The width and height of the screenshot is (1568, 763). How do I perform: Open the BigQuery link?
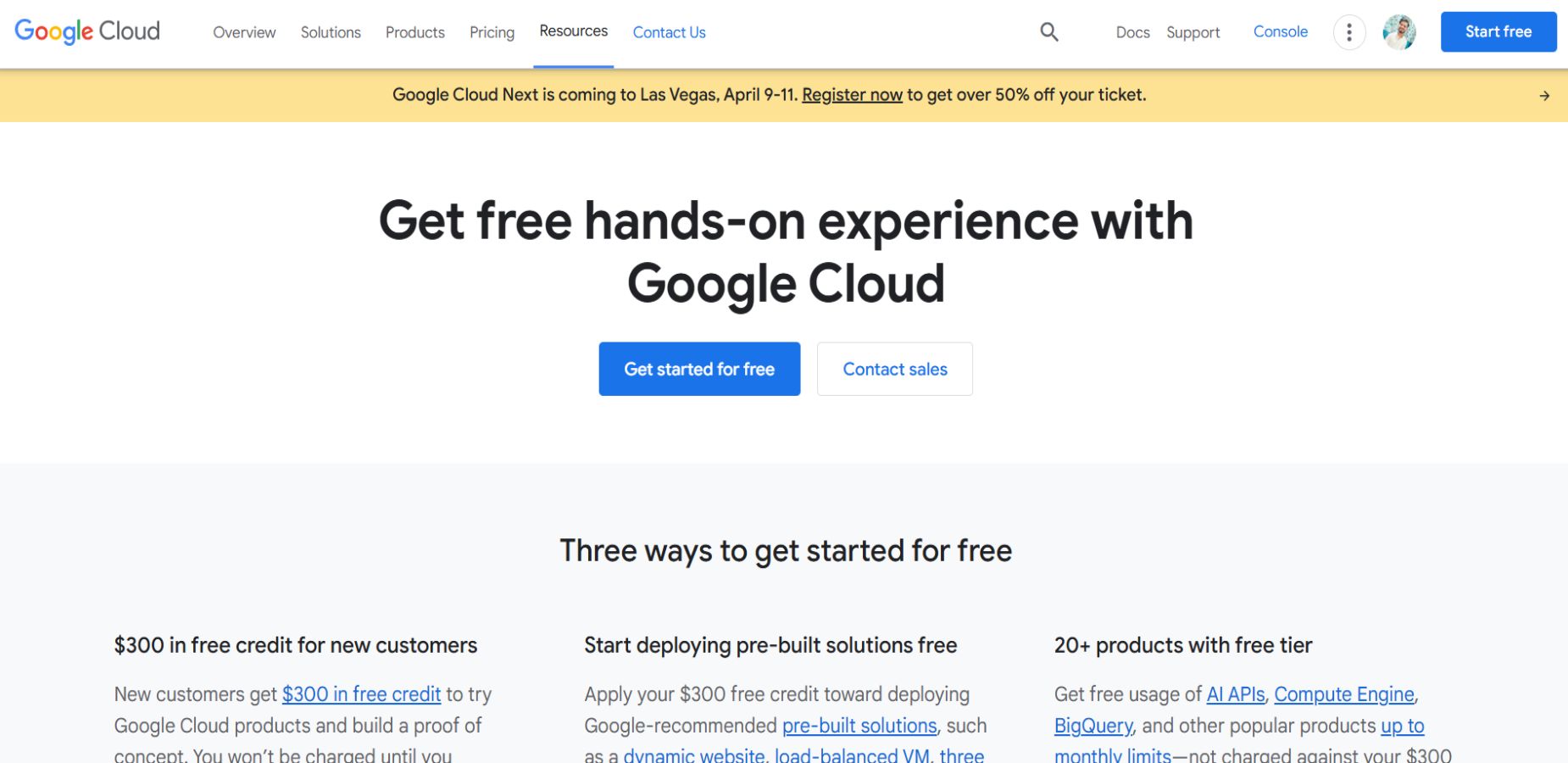coord(1093,727)
